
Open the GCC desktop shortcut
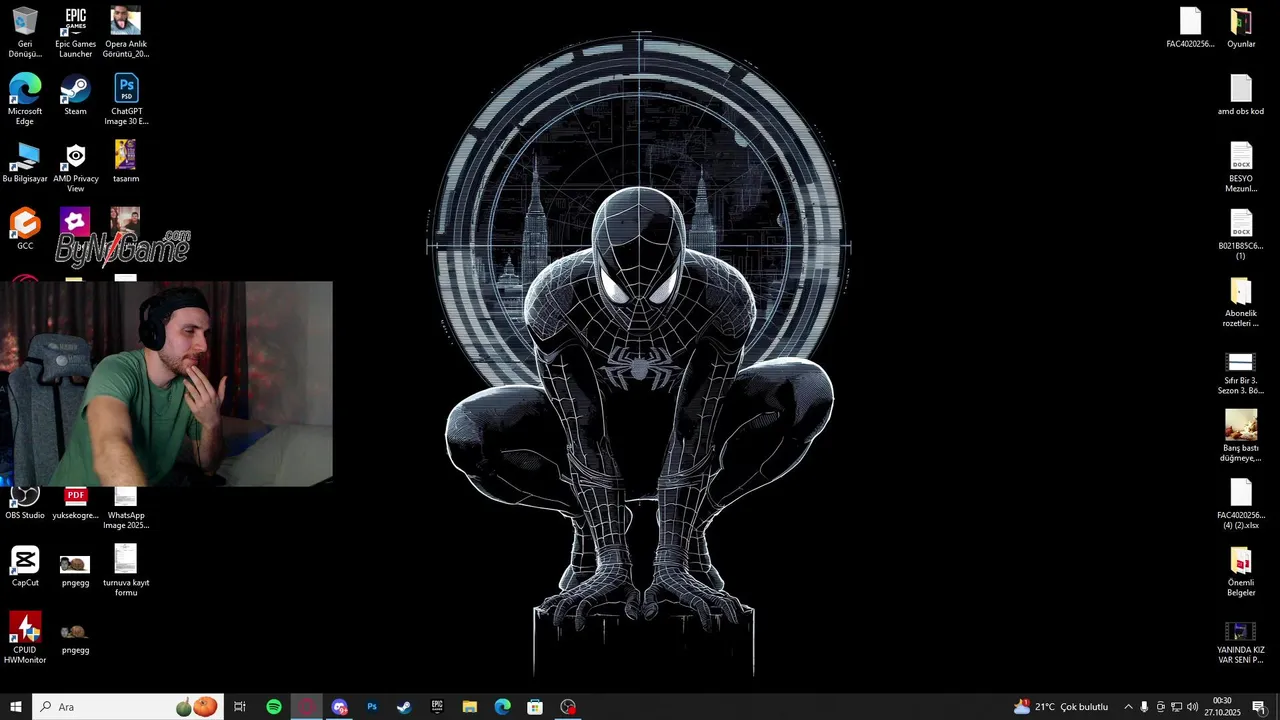coord(25,229)
